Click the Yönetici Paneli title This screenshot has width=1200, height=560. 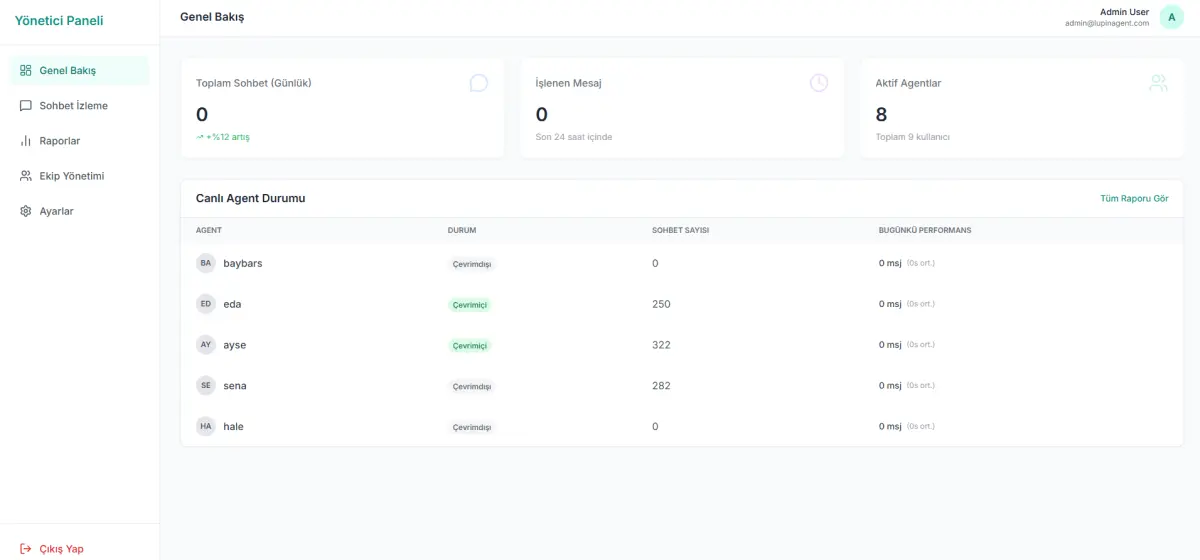coord(59,20)
